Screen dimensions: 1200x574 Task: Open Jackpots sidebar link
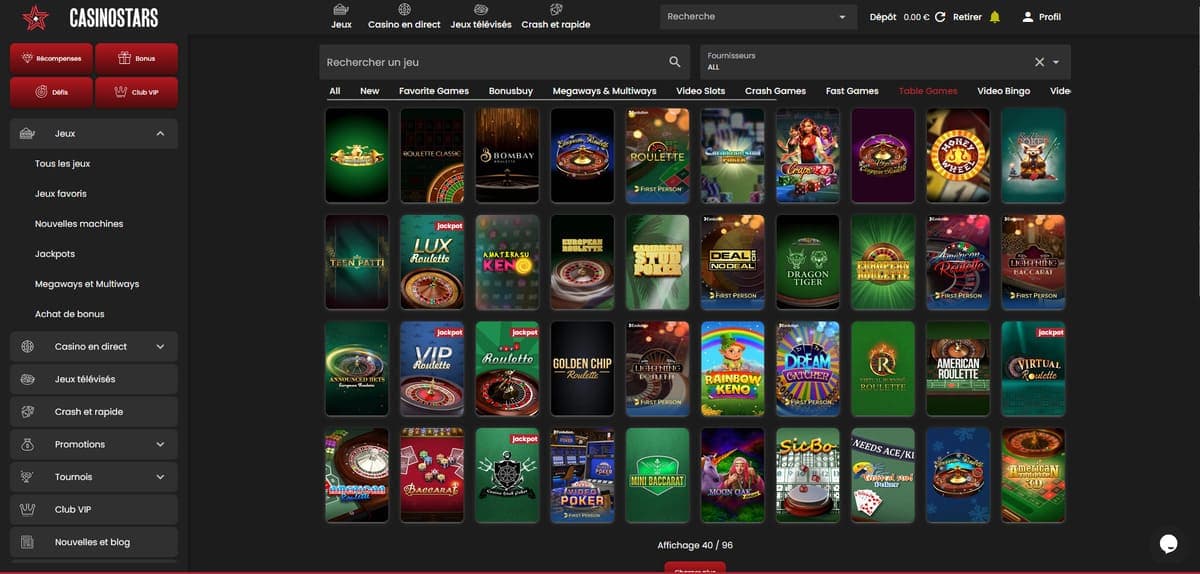pyautogui.click(x=55, y=254)
